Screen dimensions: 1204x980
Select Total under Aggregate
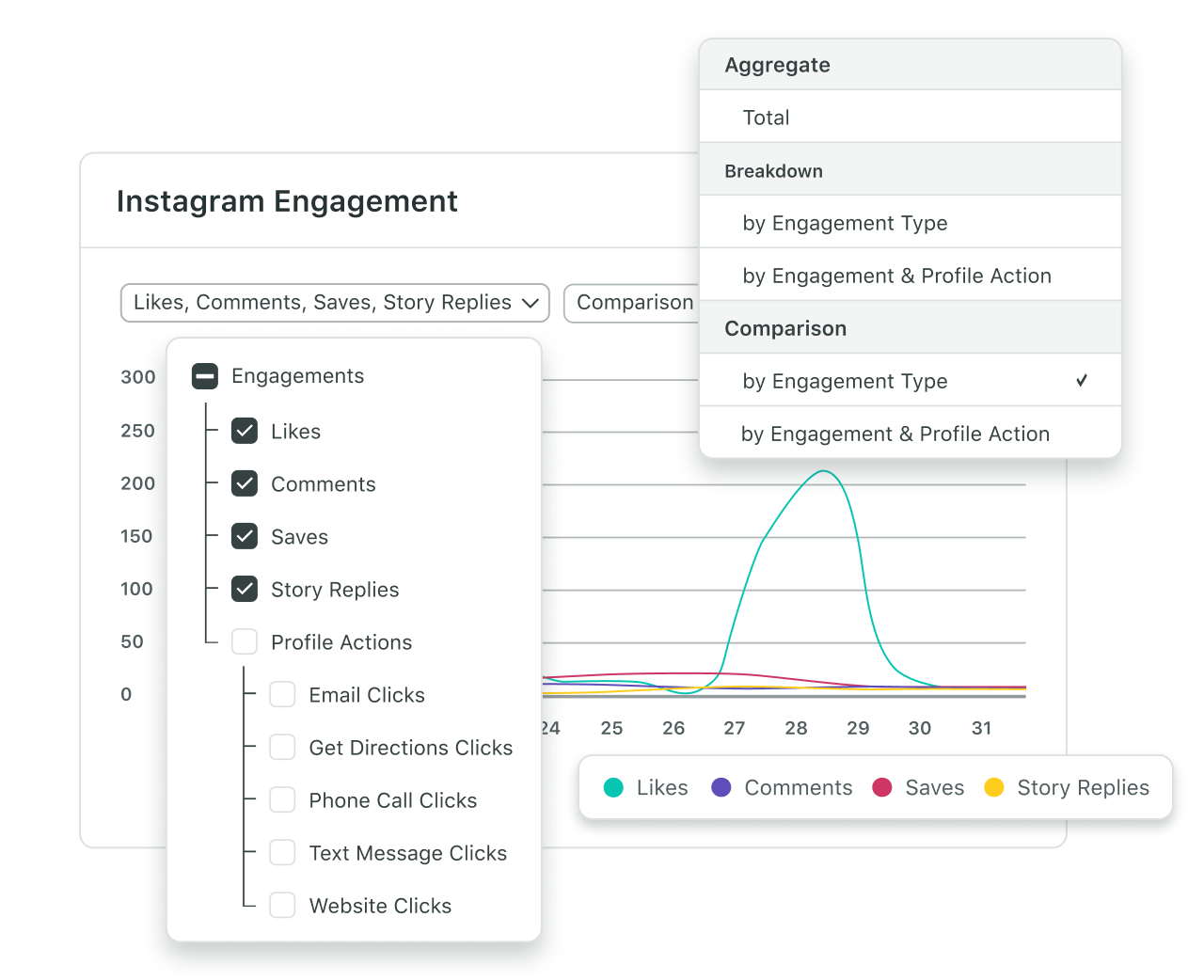[911, 117]
